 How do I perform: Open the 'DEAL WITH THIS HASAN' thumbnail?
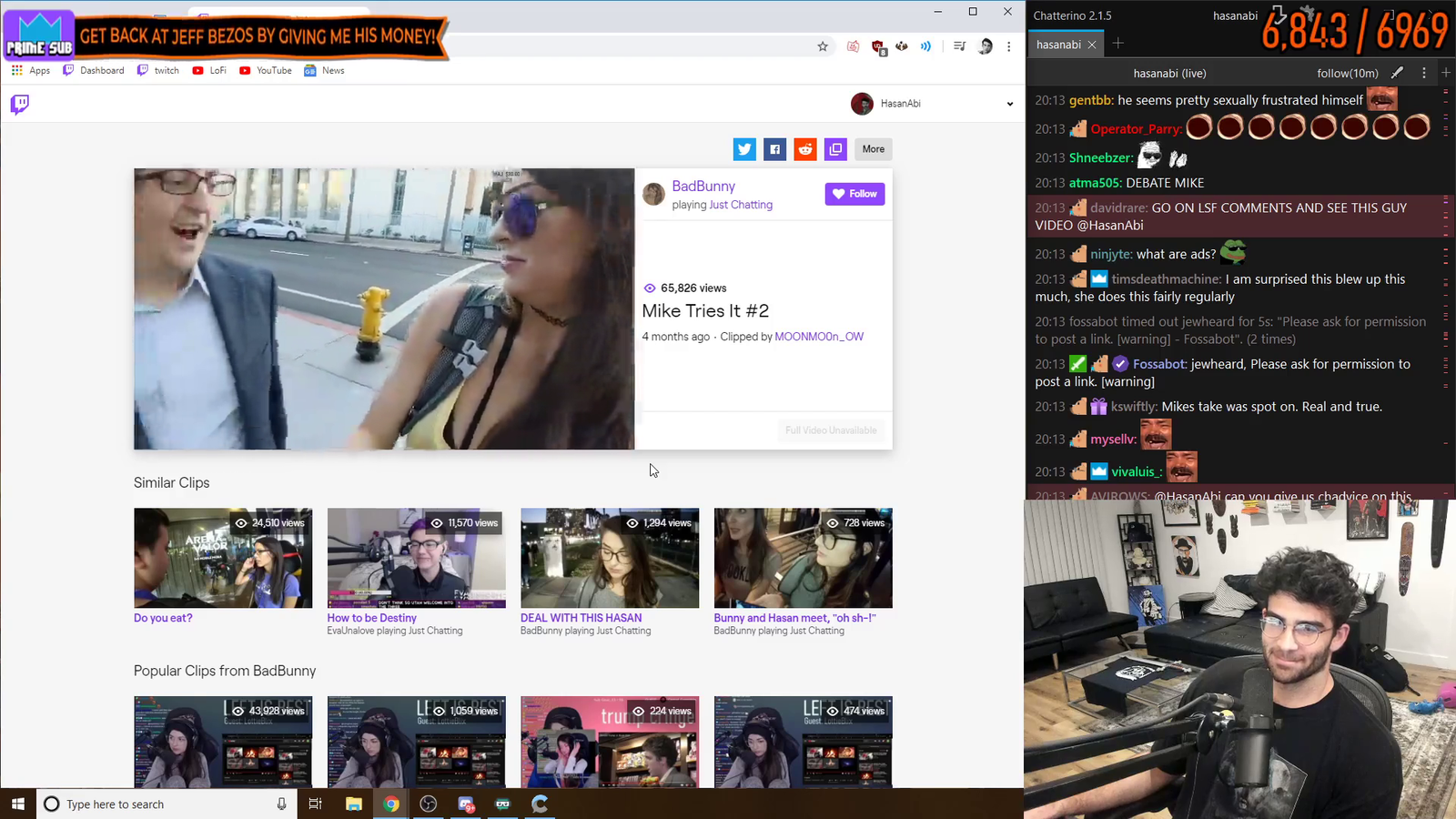tap(610, 558)
